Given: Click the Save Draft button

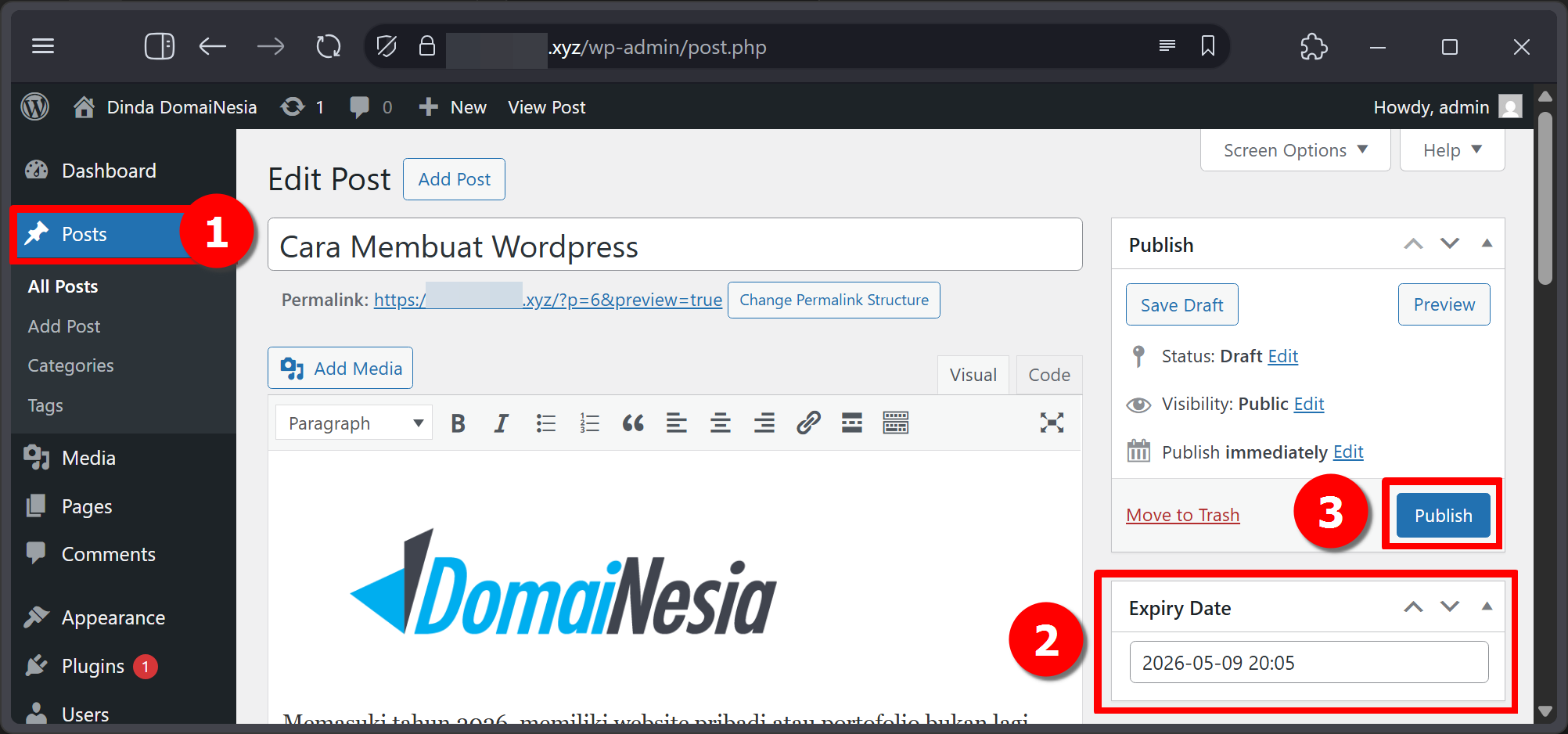Looking at the screenshot, I should click(x=1181, y=304).
